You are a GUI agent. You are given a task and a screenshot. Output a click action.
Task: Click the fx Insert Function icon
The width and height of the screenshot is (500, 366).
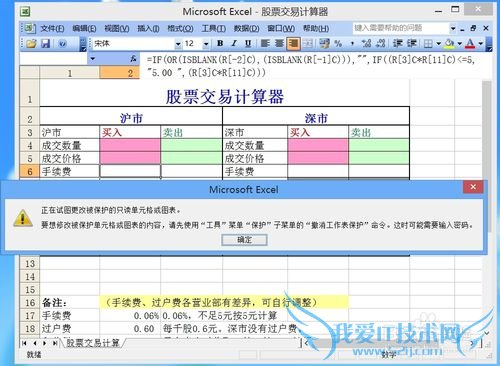[133, 59]
